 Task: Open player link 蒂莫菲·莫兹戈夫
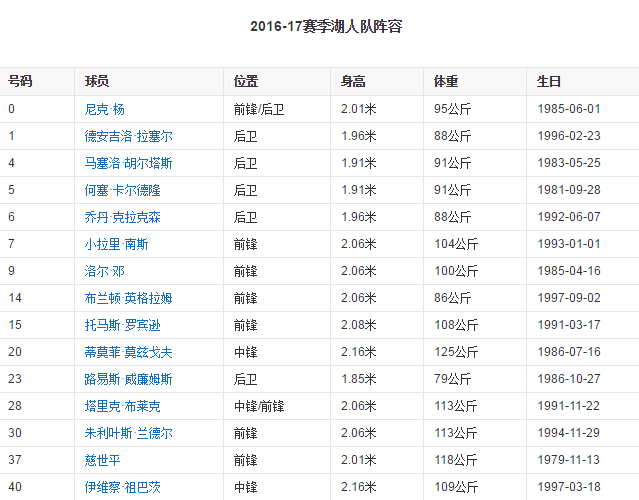click(x=128, y=352)
